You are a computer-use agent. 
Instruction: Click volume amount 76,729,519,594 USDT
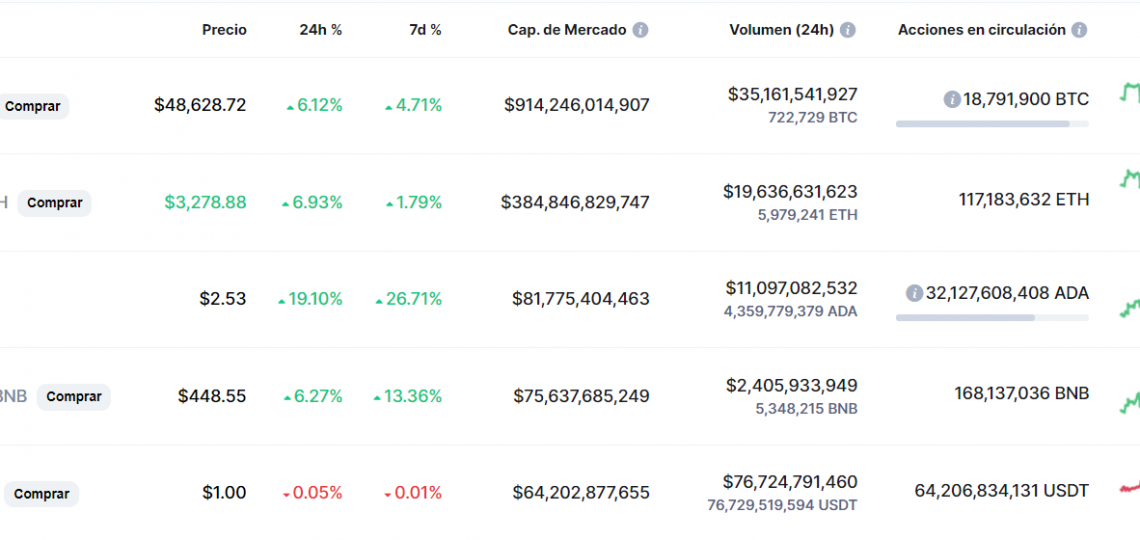tap(782, 504)
